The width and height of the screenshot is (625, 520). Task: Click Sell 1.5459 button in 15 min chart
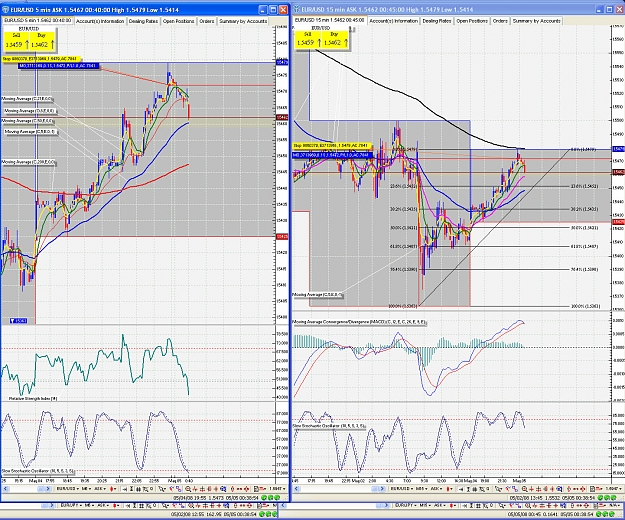308,40
